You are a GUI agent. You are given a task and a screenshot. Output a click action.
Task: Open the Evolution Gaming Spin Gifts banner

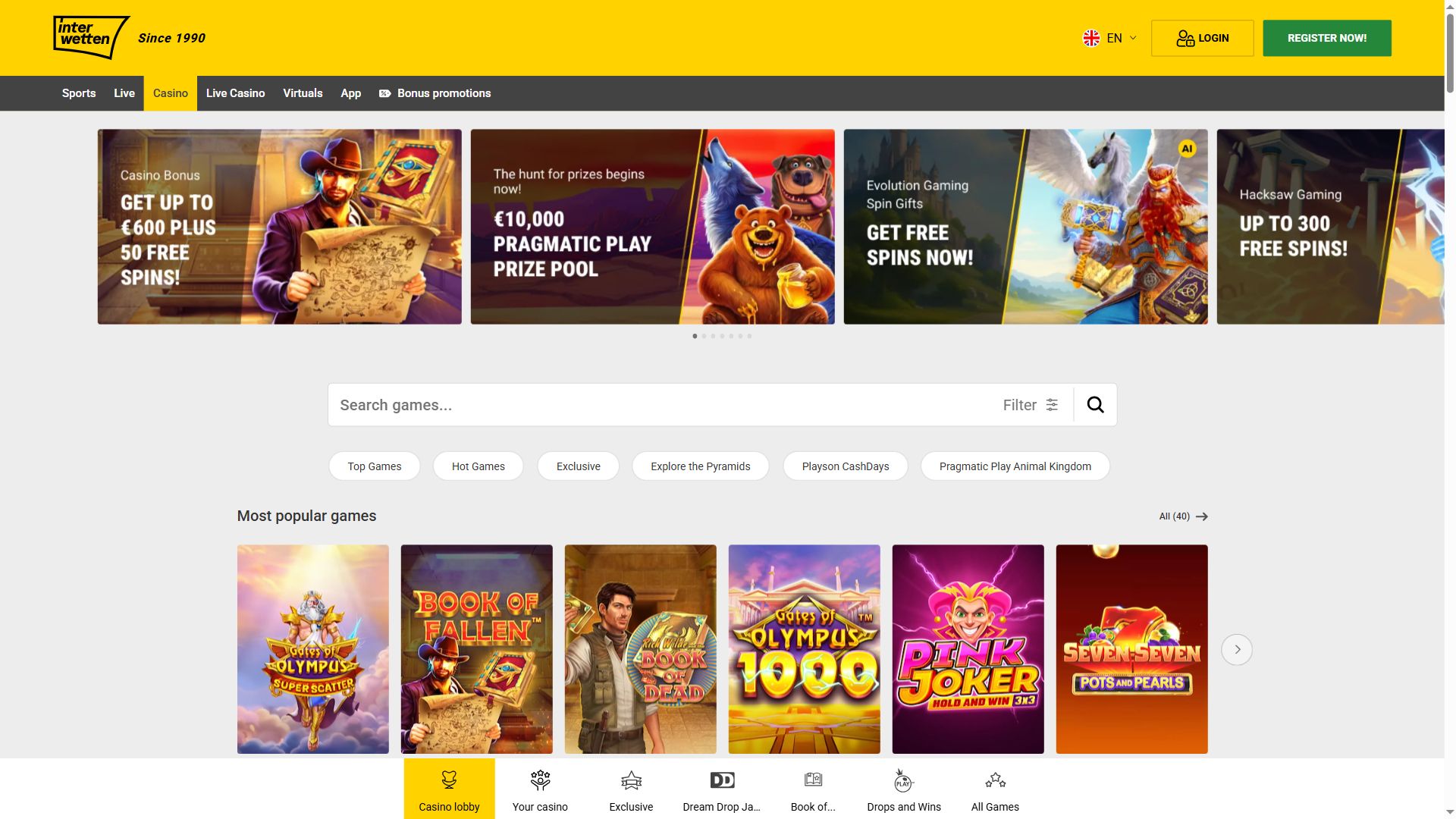coord(1025,227)
